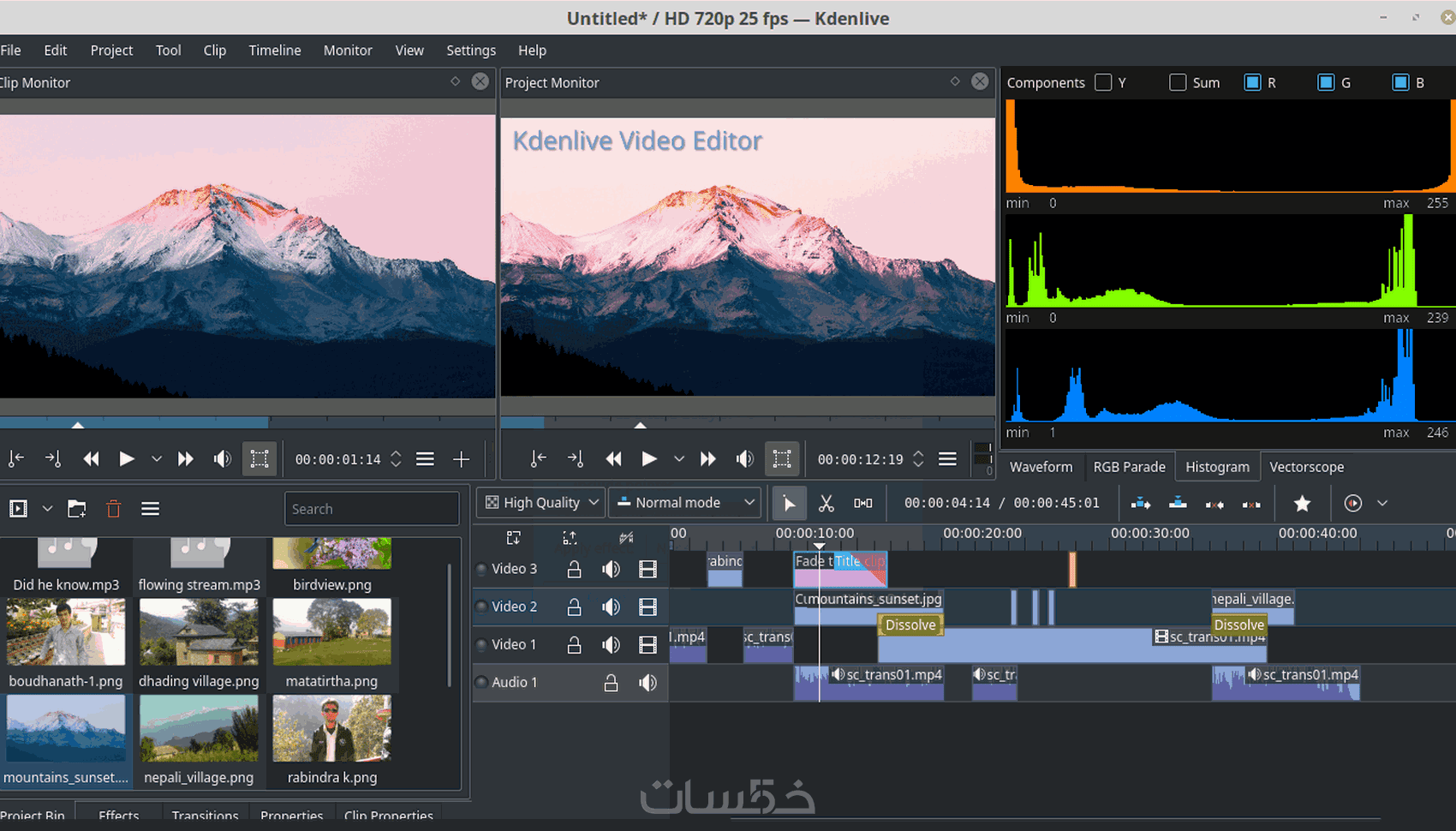Play the timeline in Project Monitor
Viewport: 1456px width, 831px height.
pyautogui.click(x=649, y=459)
